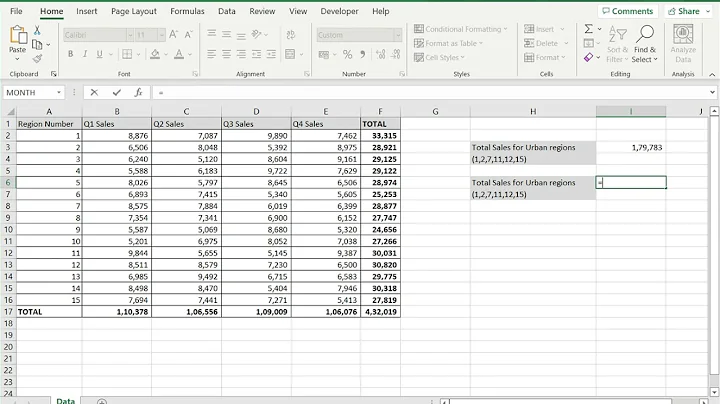
Task: Switch to the Insert tab
Action: pyautogui.click(x=86, y=11)
